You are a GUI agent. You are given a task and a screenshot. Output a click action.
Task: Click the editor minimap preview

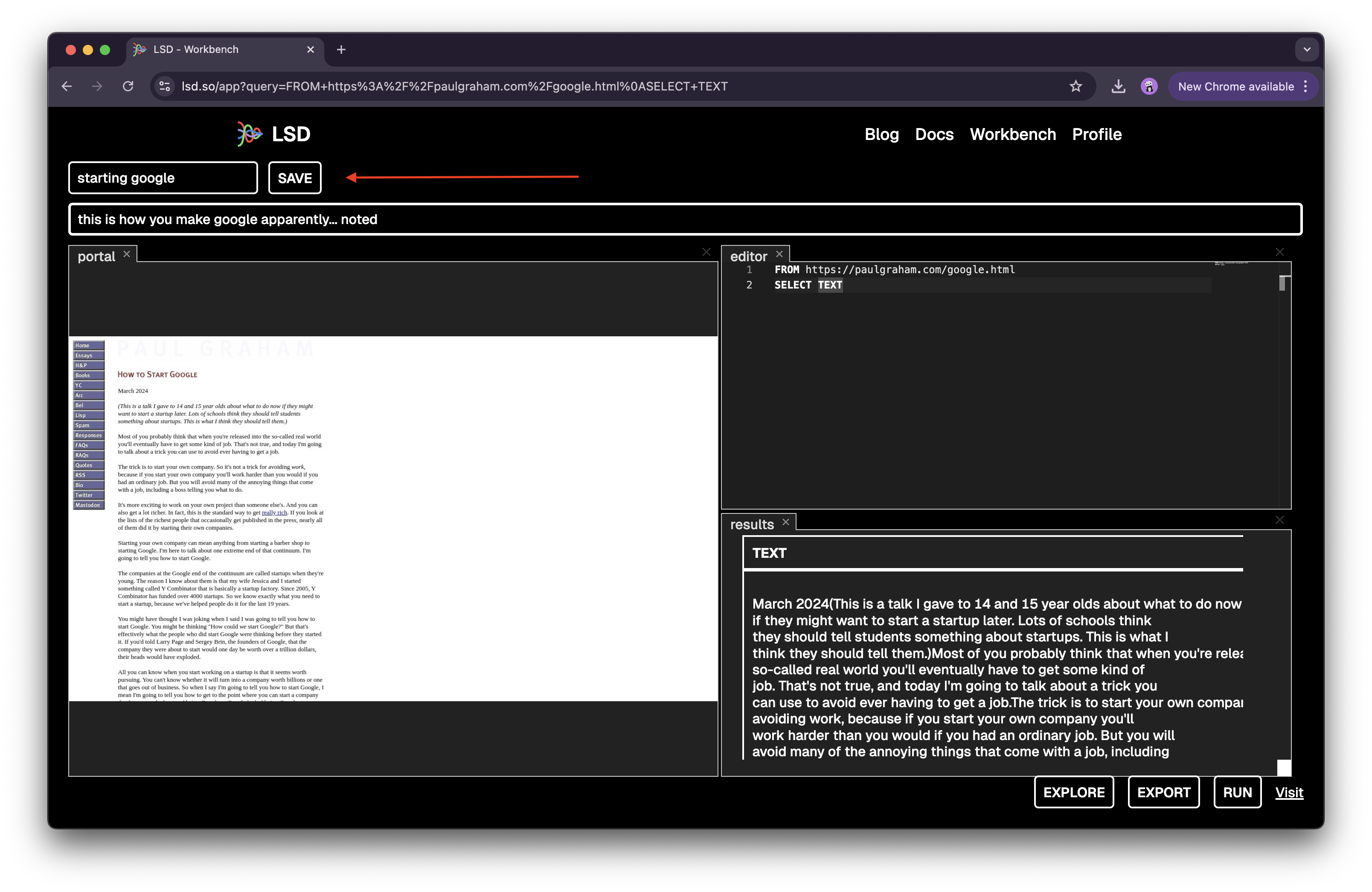(x=1231, y=263)
